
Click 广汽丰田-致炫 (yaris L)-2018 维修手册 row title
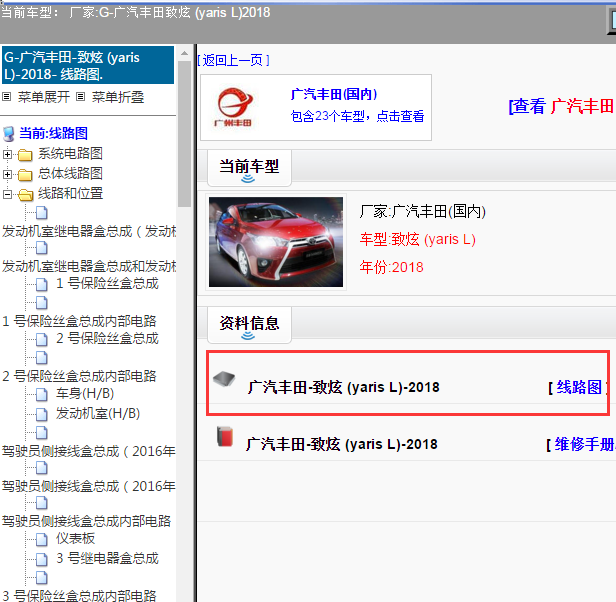coord(342,444)
